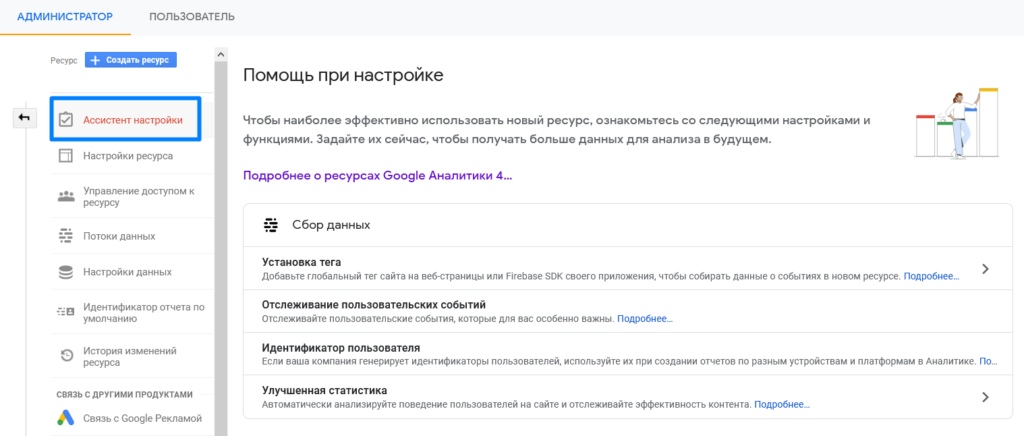1024x436 pixels.
Task: Click sidebar scrollbar up arrow
Action: (x=221, y=54)
